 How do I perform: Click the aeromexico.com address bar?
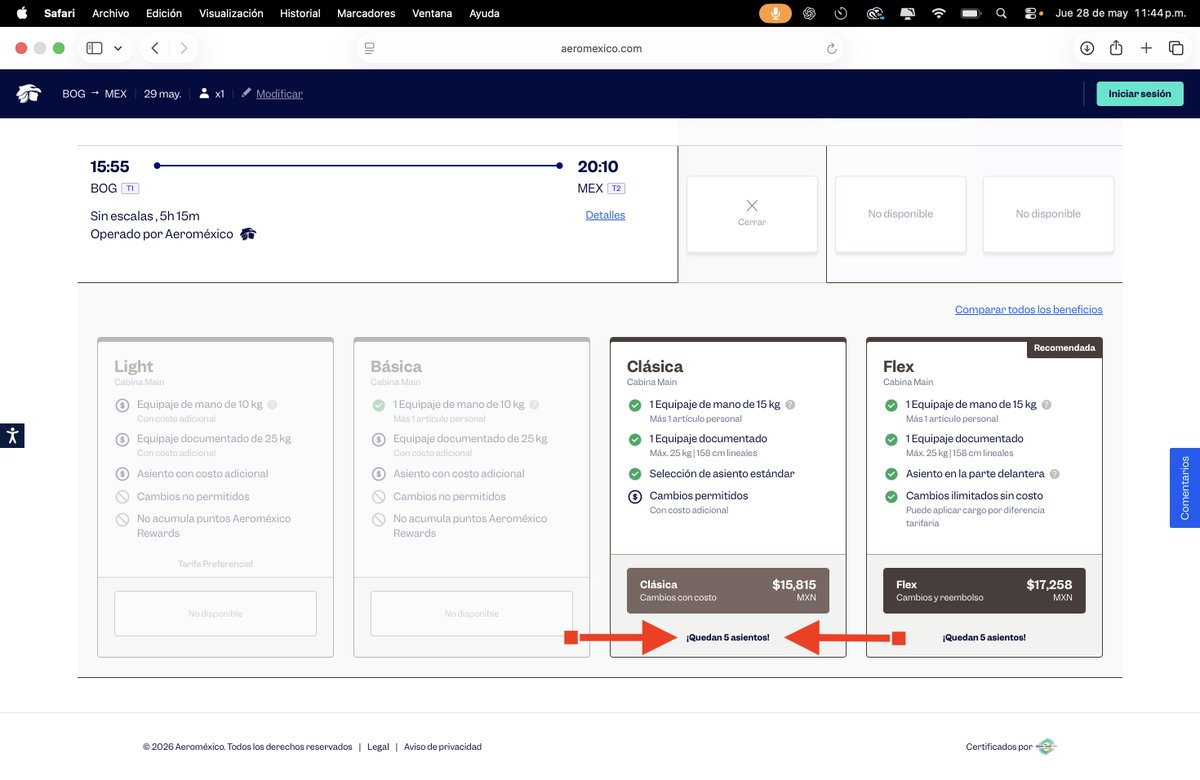click(x=600, y=48)
